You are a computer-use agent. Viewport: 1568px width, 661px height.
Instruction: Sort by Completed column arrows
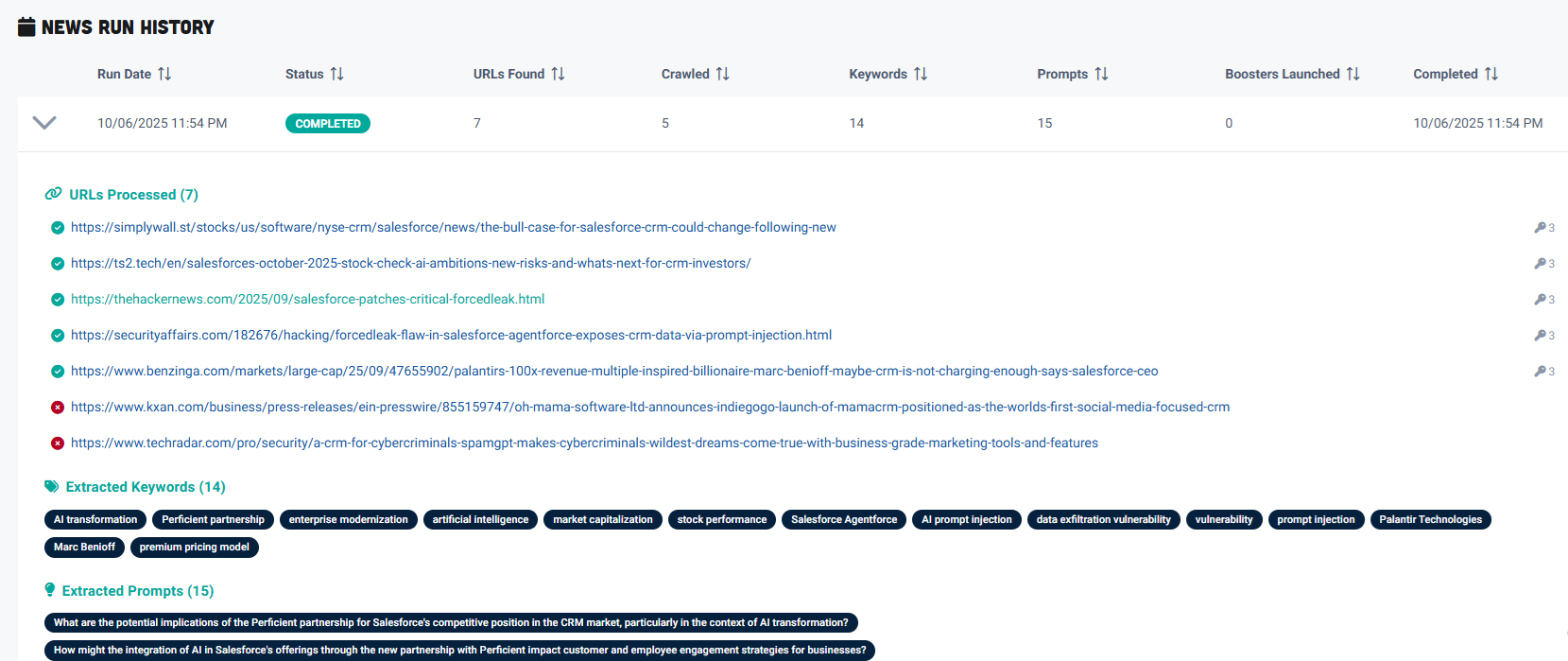(x=1491, y=74)
